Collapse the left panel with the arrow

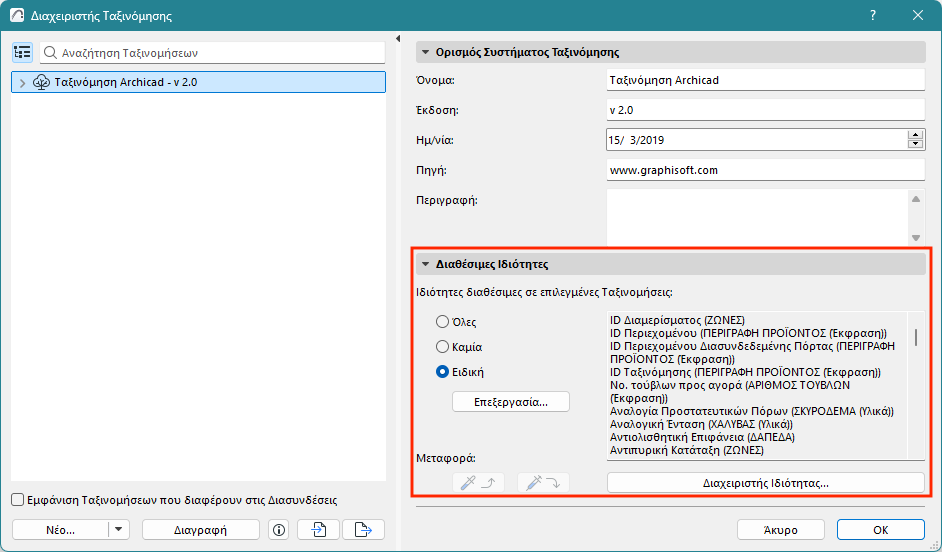coord(398,38)
